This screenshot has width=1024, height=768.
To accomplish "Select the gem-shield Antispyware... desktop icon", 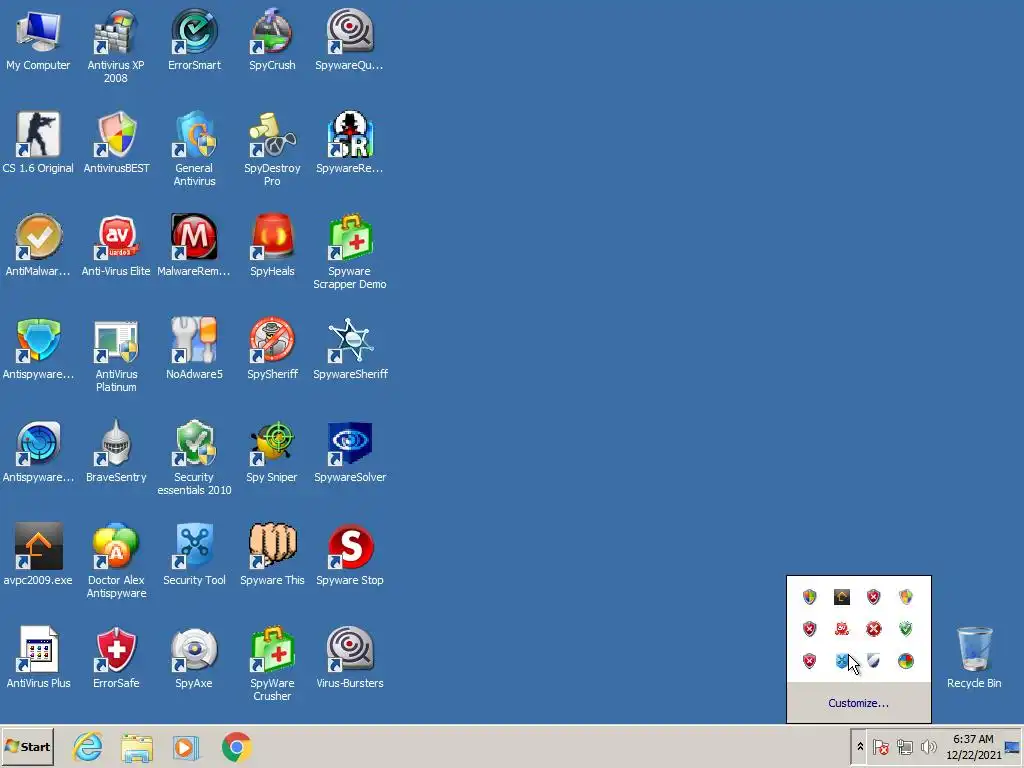I will pos(38,349).
